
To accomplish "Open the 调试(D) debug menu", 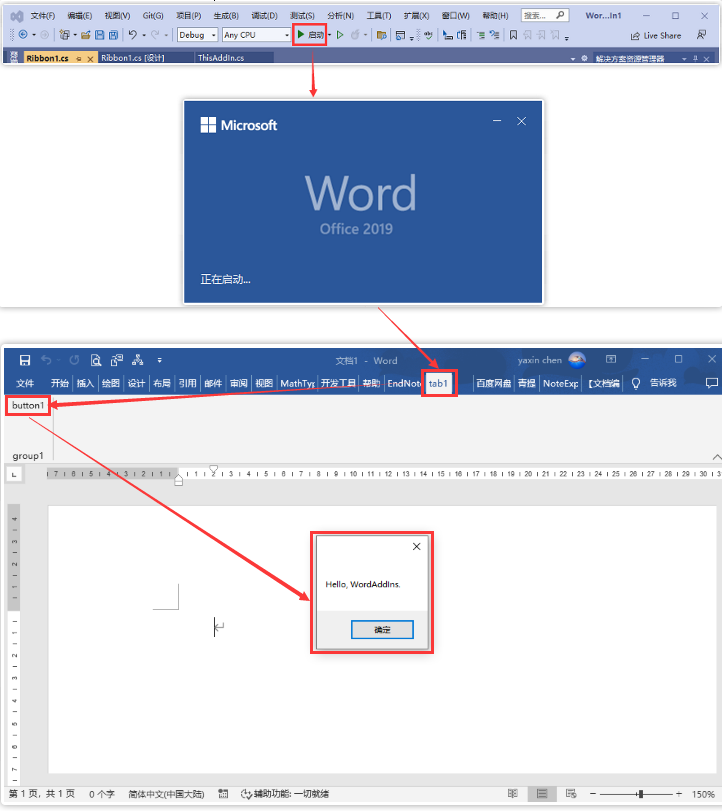I will pyautogui.click(x=264, y=16).
